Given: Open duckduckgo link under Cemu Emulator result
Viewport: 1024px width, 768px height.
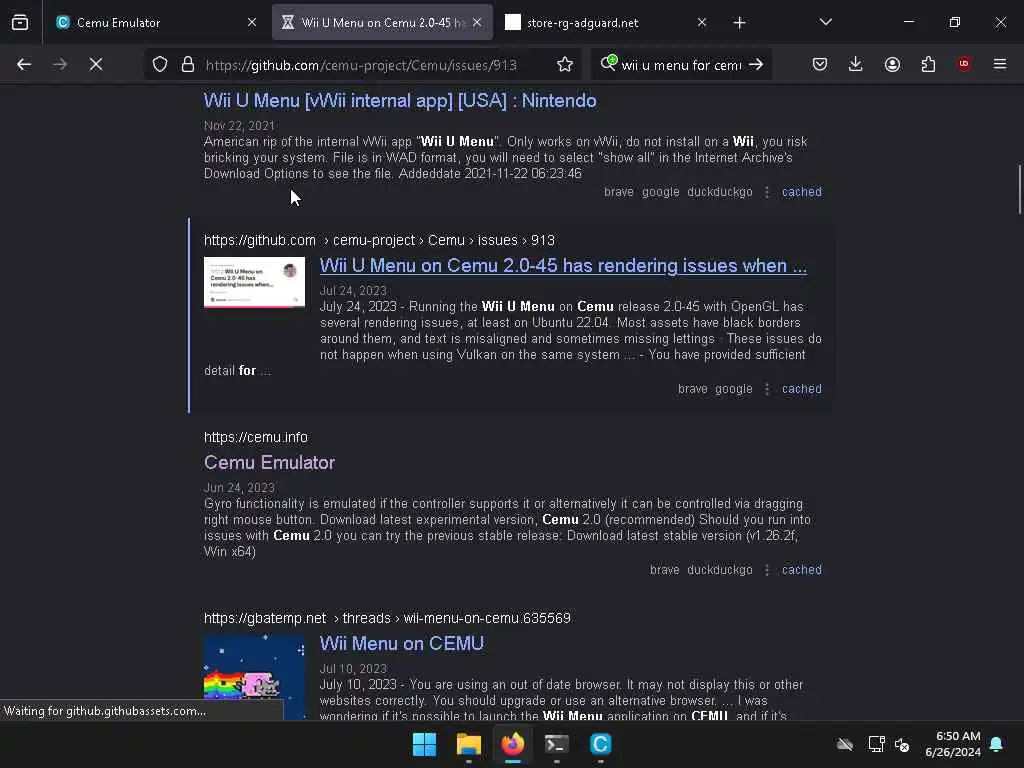Looking at the screenshot, I should tap(720, 570).
